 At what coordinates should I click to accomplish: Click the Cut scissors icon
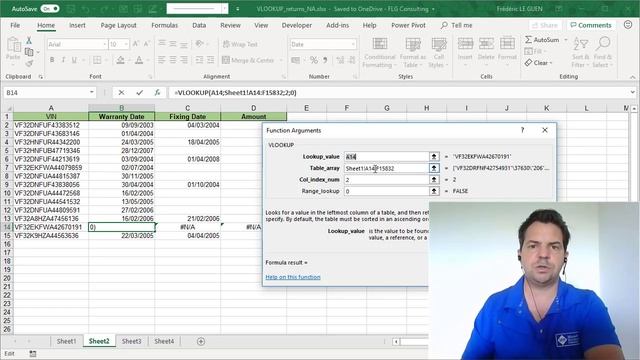(29, 41)
